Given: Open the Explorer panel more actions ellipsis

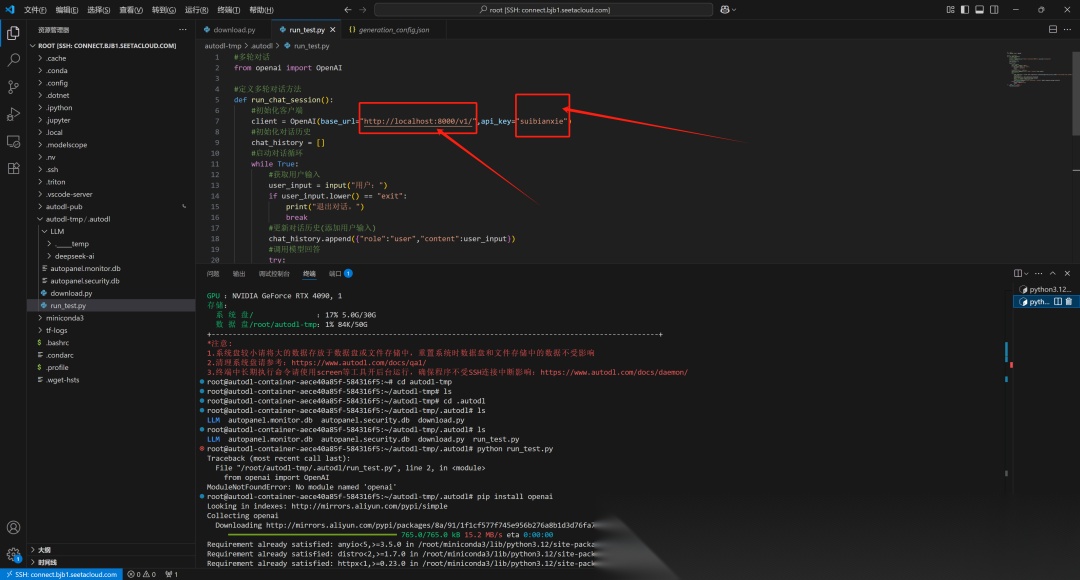Looking at the screenshot, I should 183,30.
